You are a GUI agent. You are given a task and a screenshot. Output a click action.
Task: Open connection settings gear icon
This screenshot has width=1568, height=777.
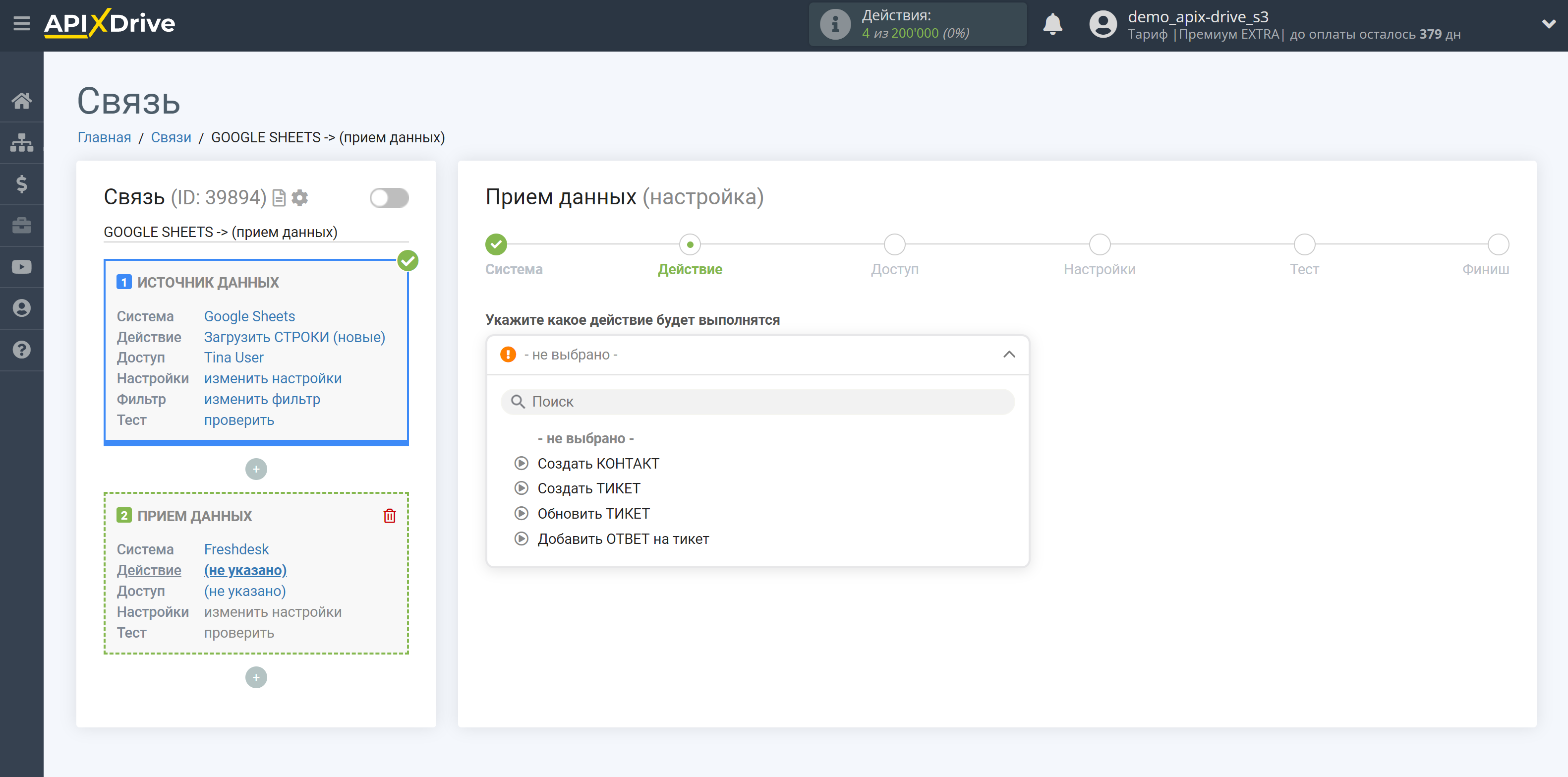click(299, 198)
